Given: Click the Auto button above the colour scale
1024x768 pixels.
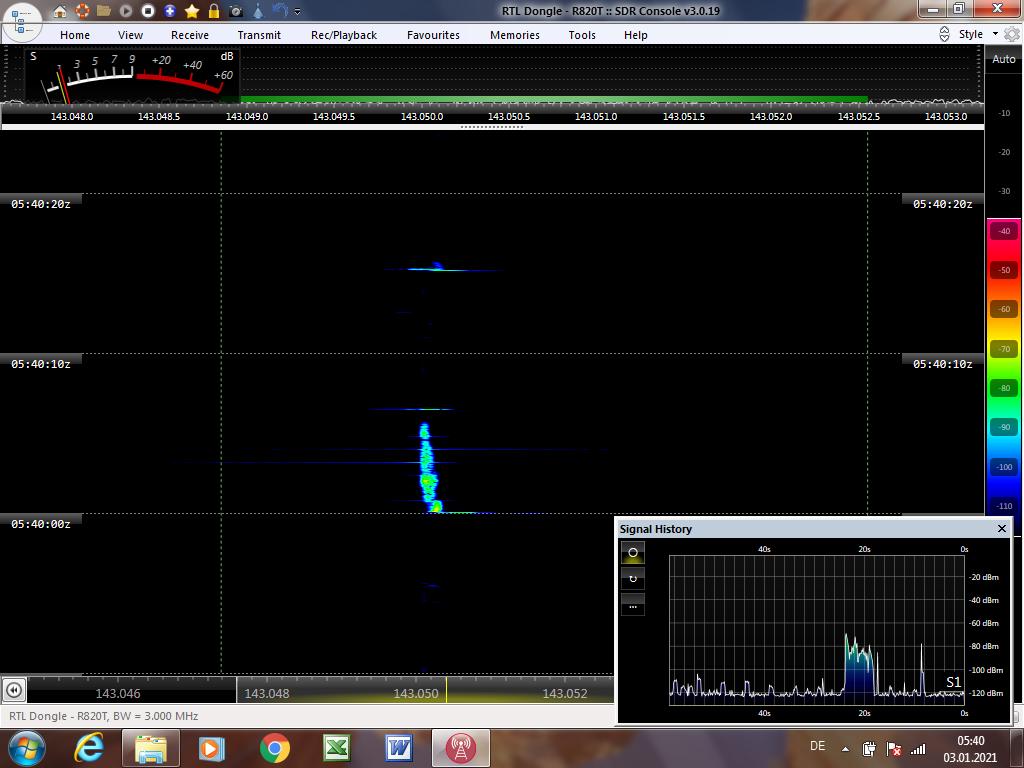Looking at the screenshot, I should (1004, 59).
